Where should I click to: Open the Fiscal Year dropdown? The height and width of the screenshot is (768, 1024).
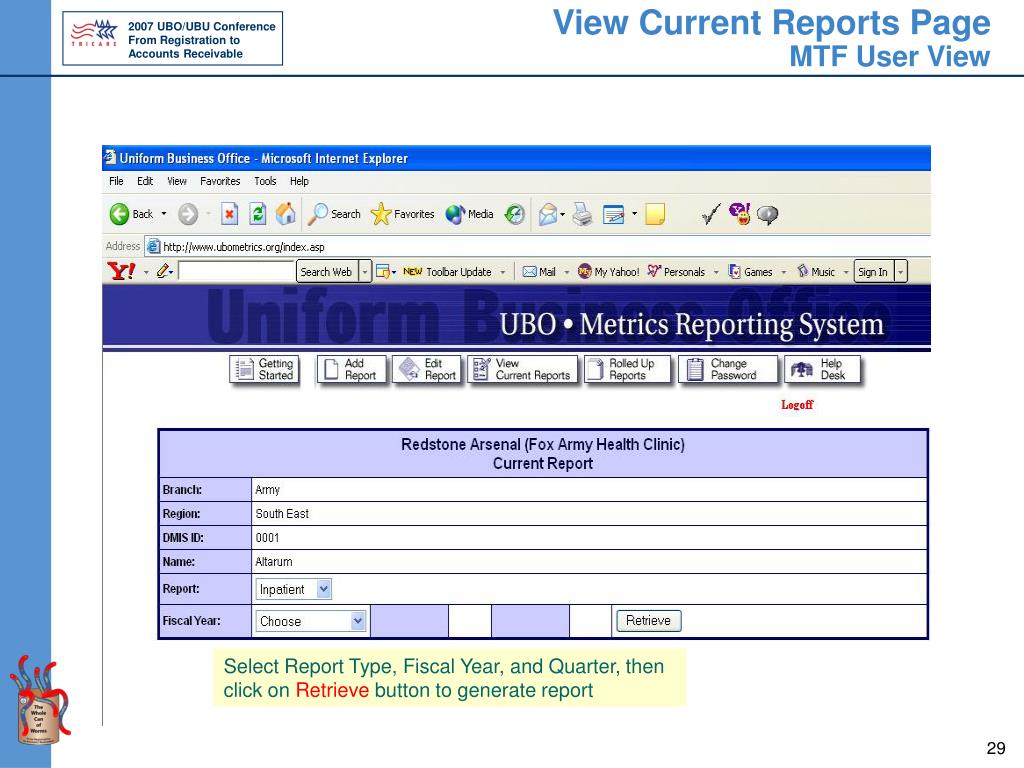point(358,621)
